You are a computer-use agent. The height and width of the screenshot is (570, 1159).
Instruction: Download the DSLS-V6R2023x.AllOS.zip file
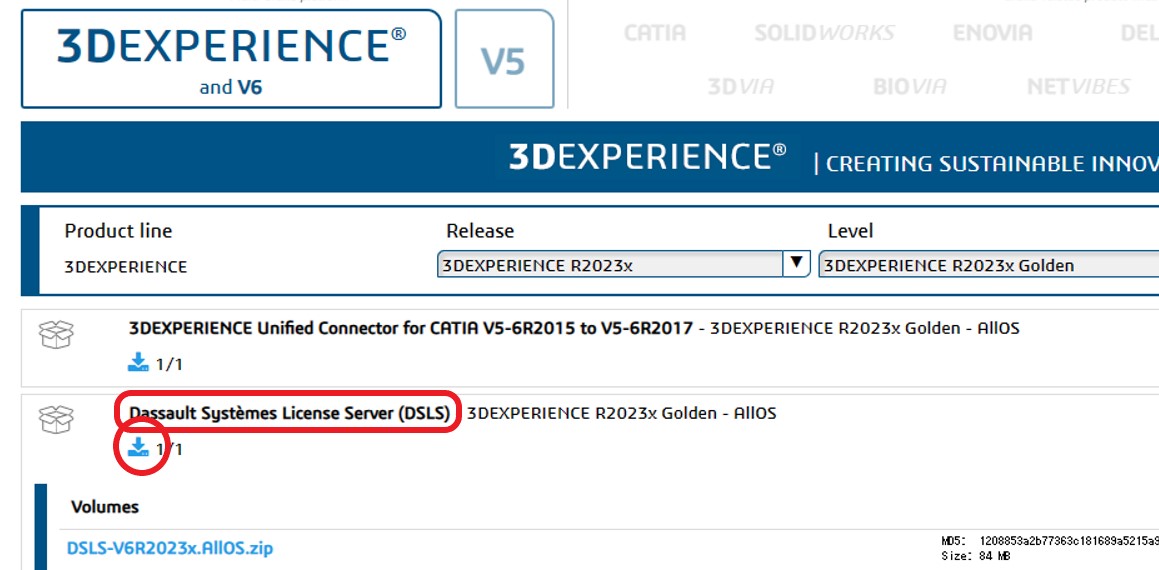[x=170, y=548]
